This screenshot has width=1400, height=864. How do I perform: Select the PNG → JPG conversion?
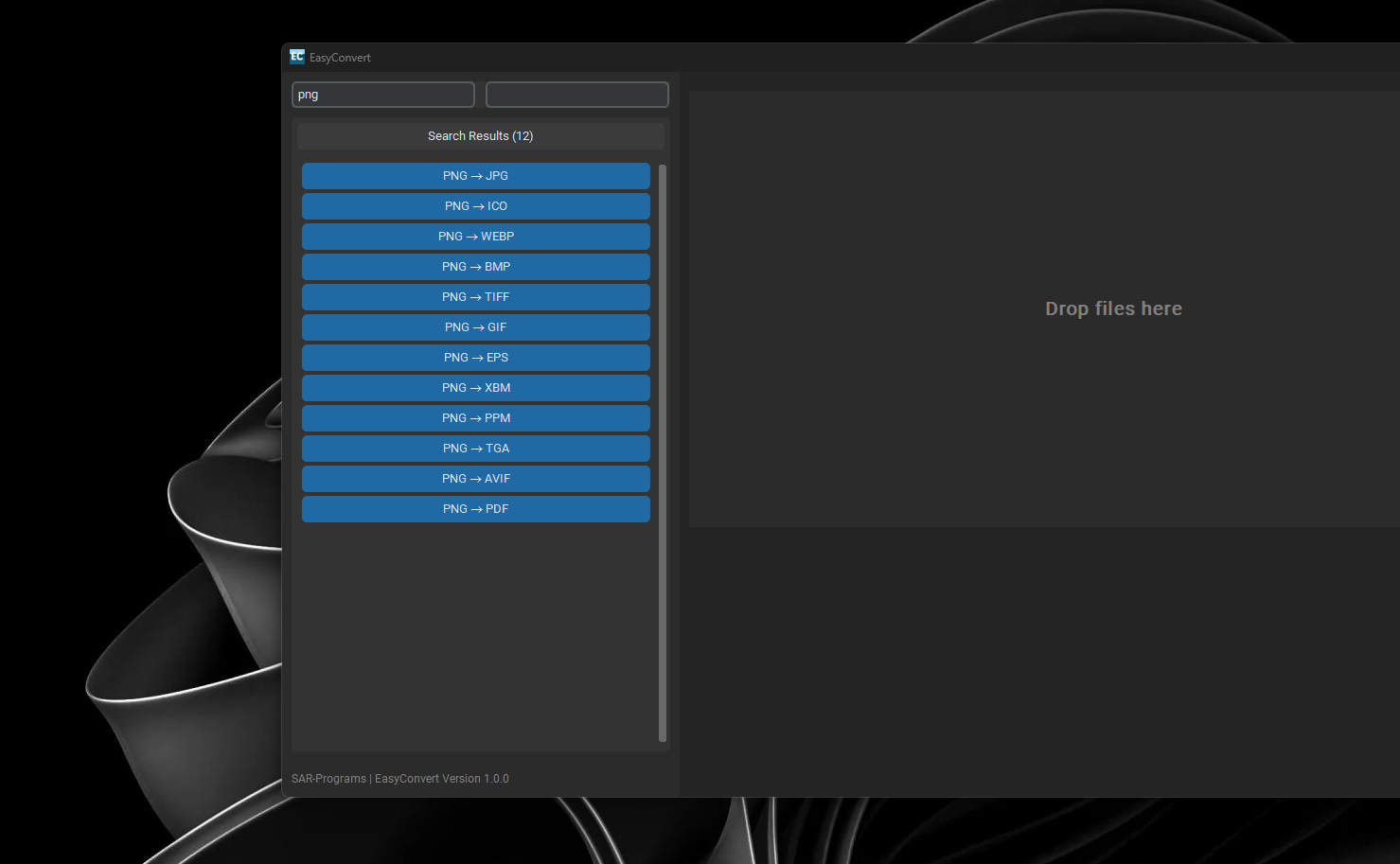click(x=475, y=176)
